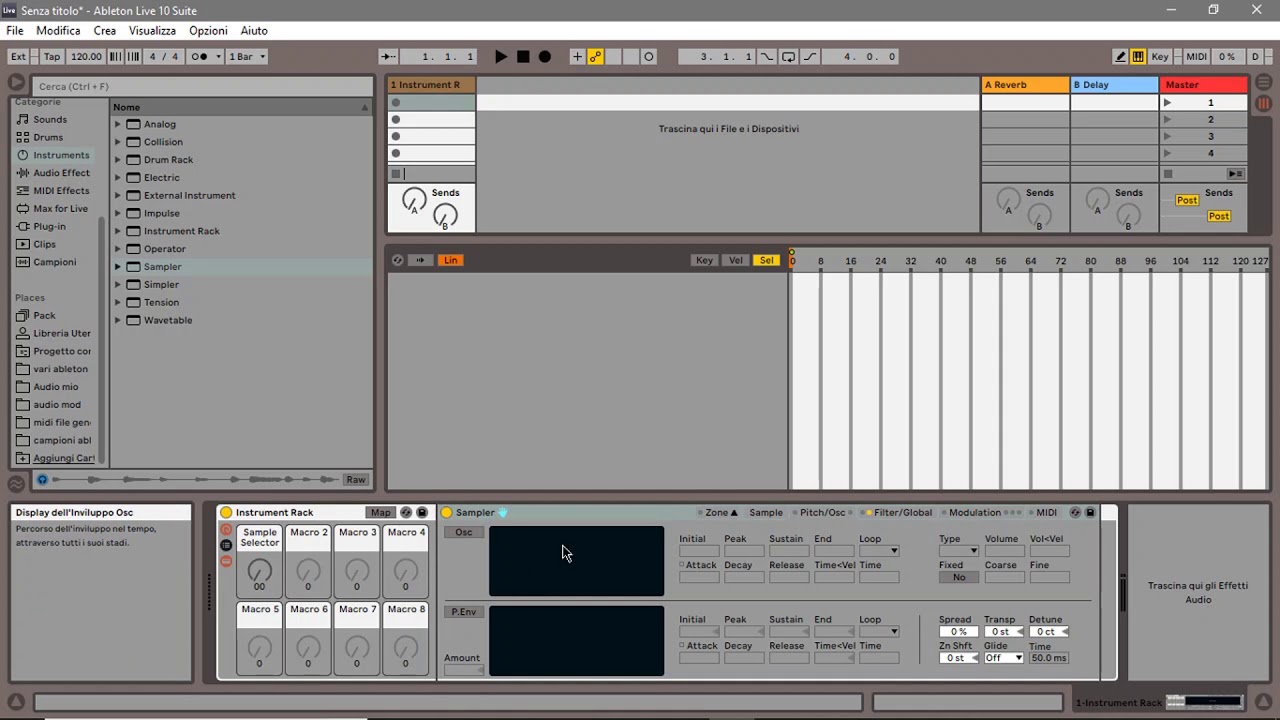Screen dimensions: 1280x720
Task: Adjust Send B knob on Instrument Rack track
Action: pyautogui.click(x=446, y=215)
